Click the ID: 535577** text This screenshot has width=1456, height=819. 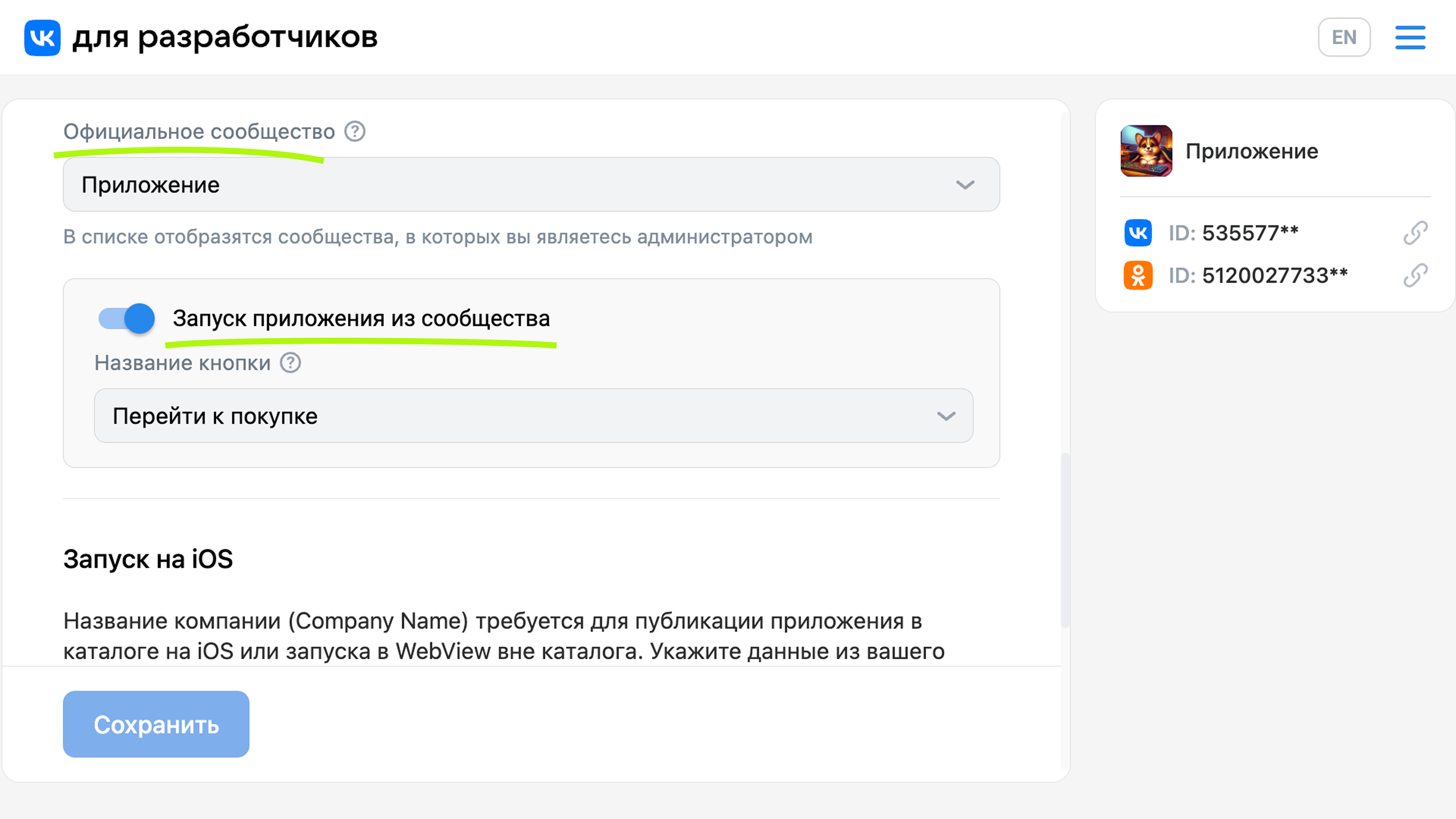tap(1233, 233)
